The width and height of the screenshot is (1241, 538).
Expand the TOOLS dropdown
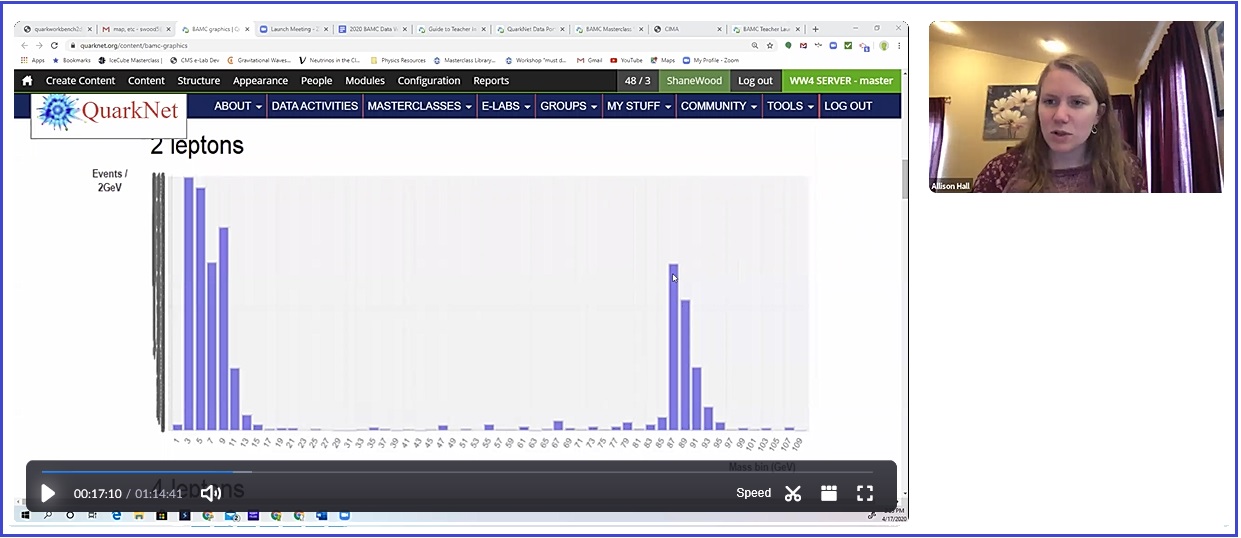pos(791,106)
